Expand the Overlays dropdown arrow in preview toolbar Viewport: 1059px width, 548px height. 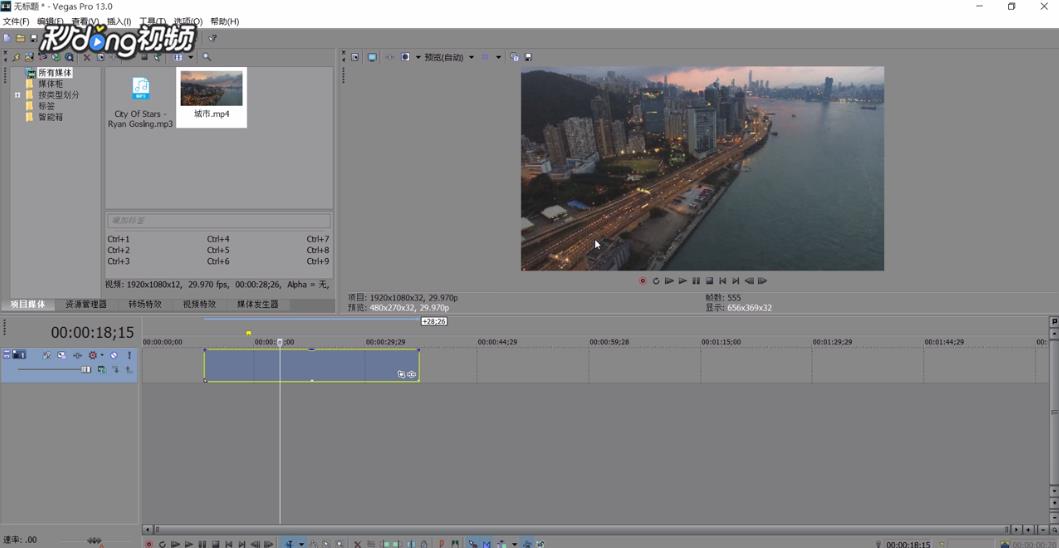[x=498, y=57]
